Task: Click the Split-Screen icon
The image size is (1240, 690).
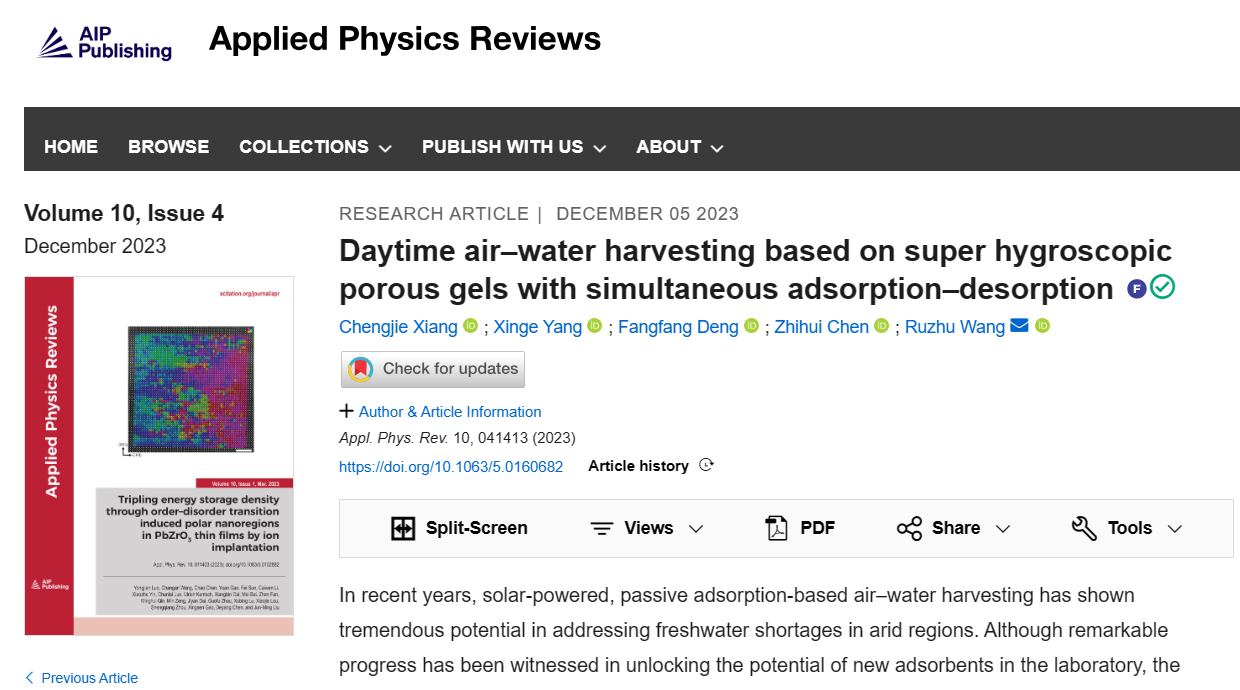Action: pos(403,528)
